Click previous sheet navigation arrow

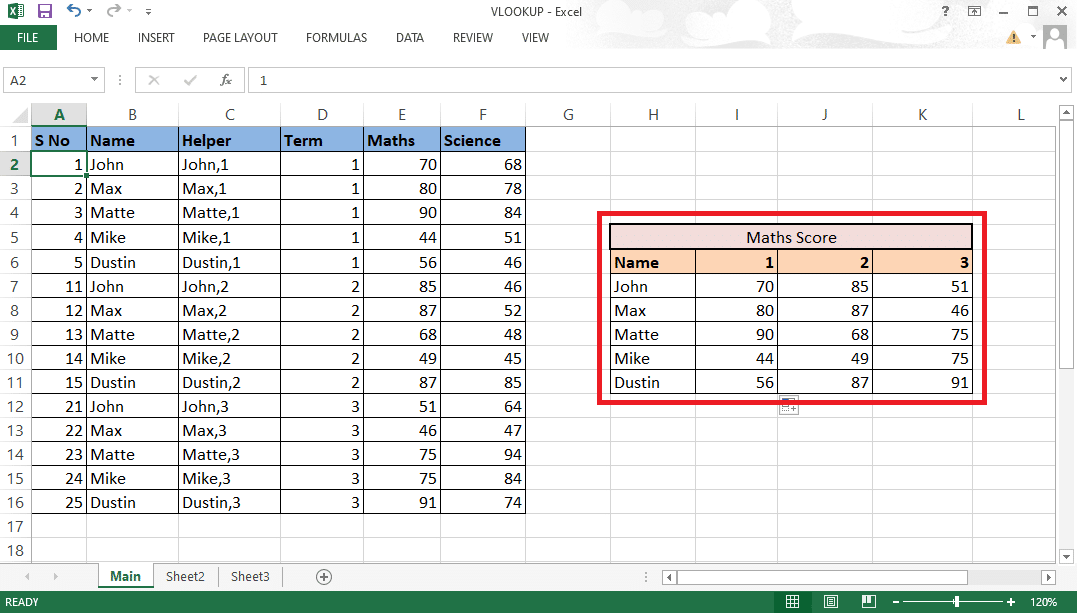click(x=27, y=577)
